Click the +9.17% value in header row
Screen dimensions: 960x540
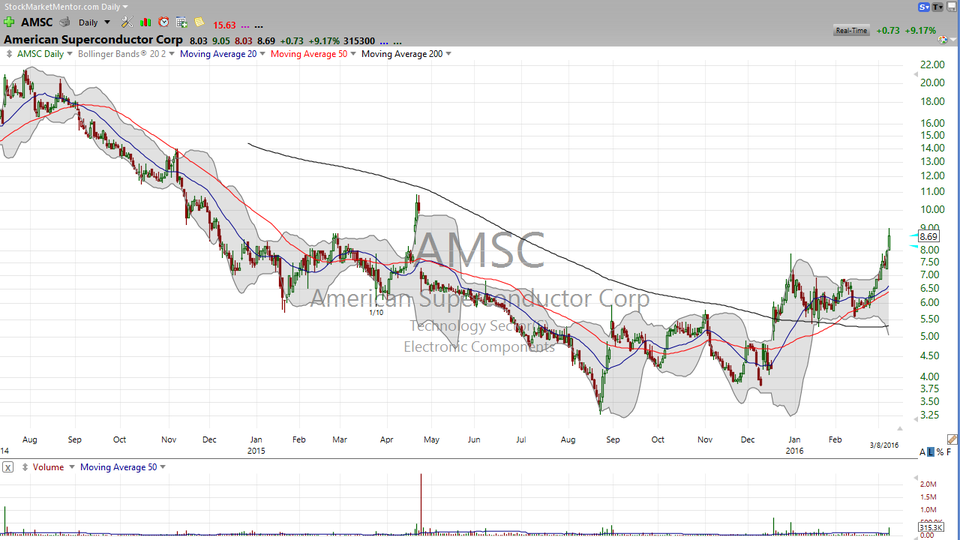(324, 41)
